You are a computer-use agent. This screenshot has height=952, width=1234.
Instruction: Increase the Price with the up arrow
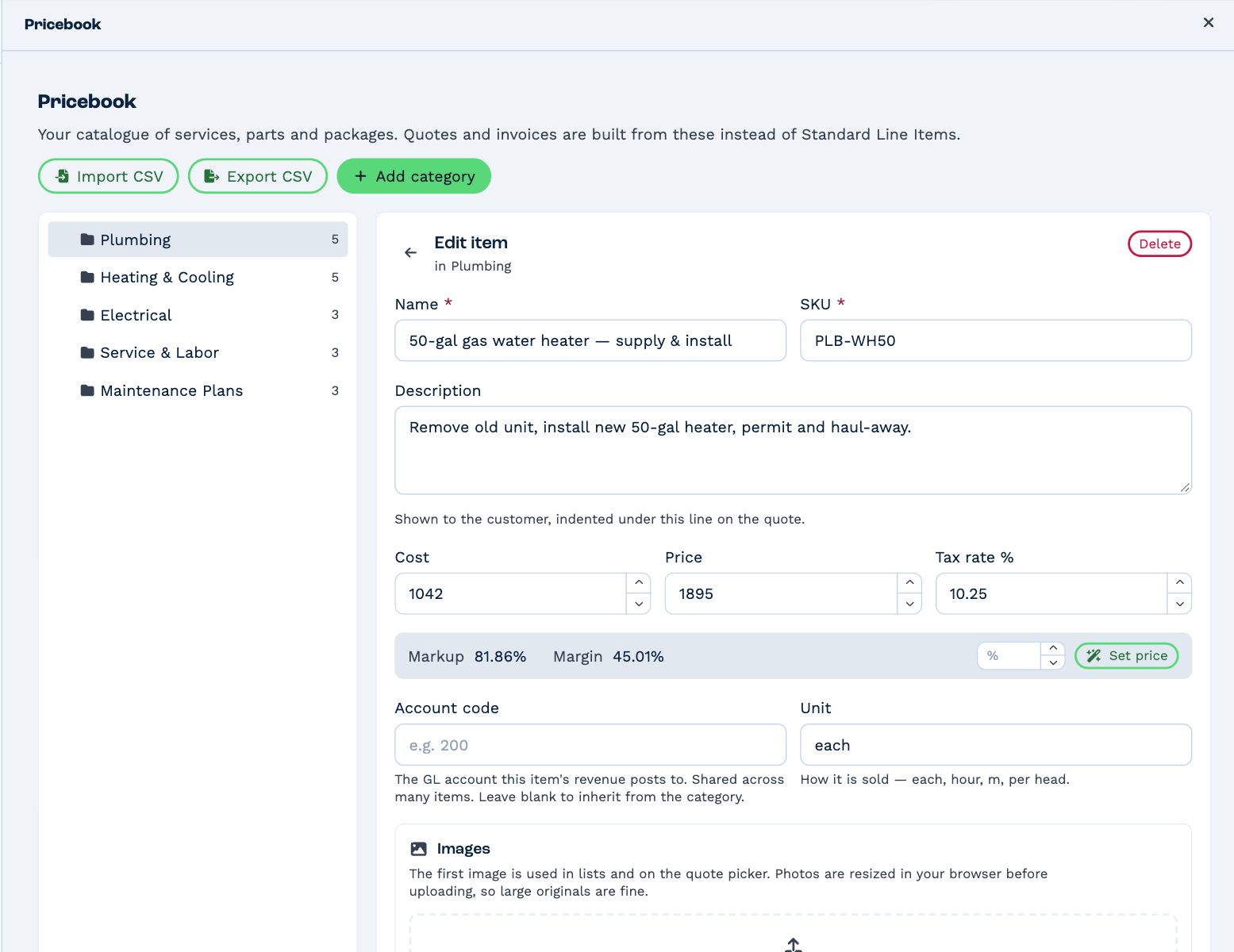click(x=909, y=583)
